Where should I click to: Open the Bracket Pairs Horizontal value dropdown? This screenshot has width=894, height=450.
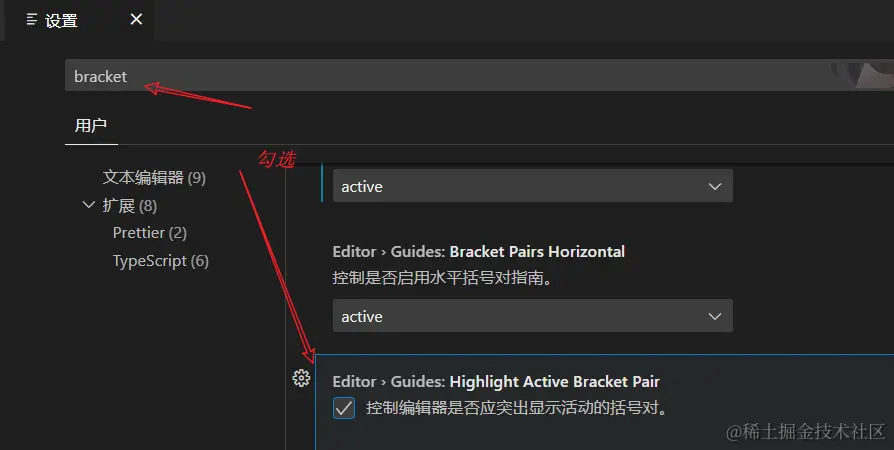point(533,316)
